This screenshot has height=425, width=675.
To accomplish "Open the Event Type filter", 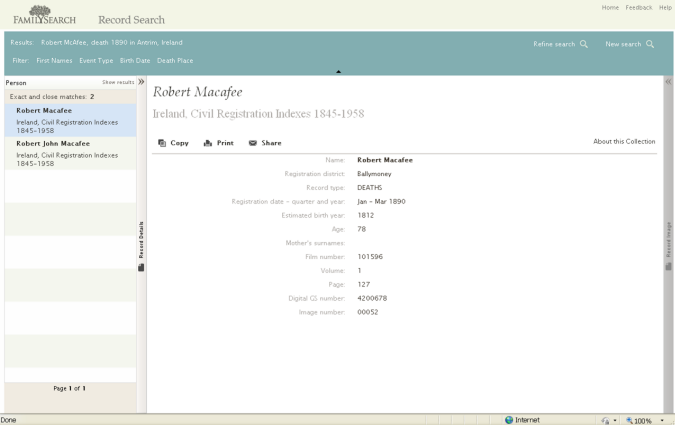I will click(96, 61).
